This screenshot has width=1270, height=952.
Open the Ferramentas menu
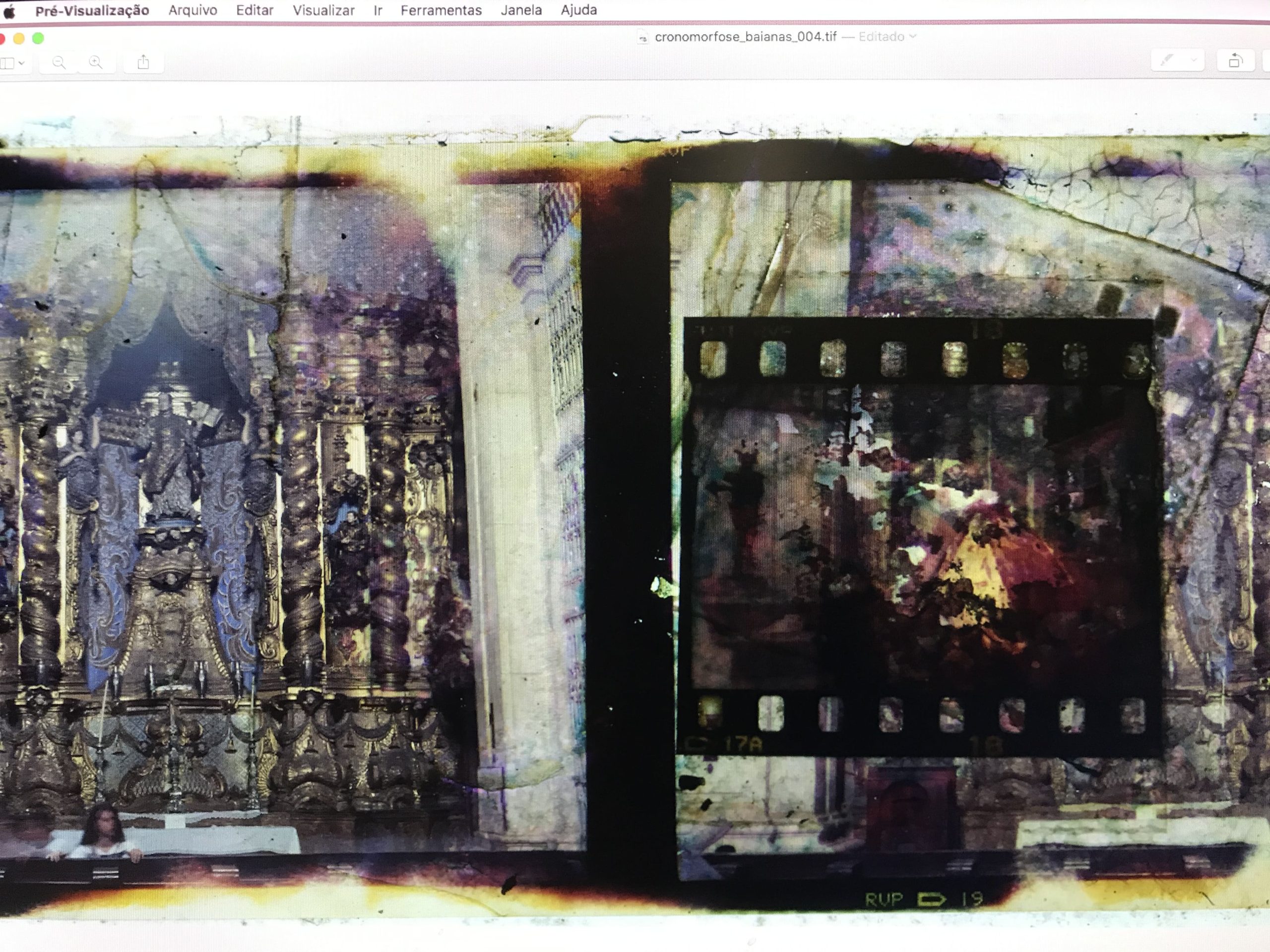pos(441,10)
